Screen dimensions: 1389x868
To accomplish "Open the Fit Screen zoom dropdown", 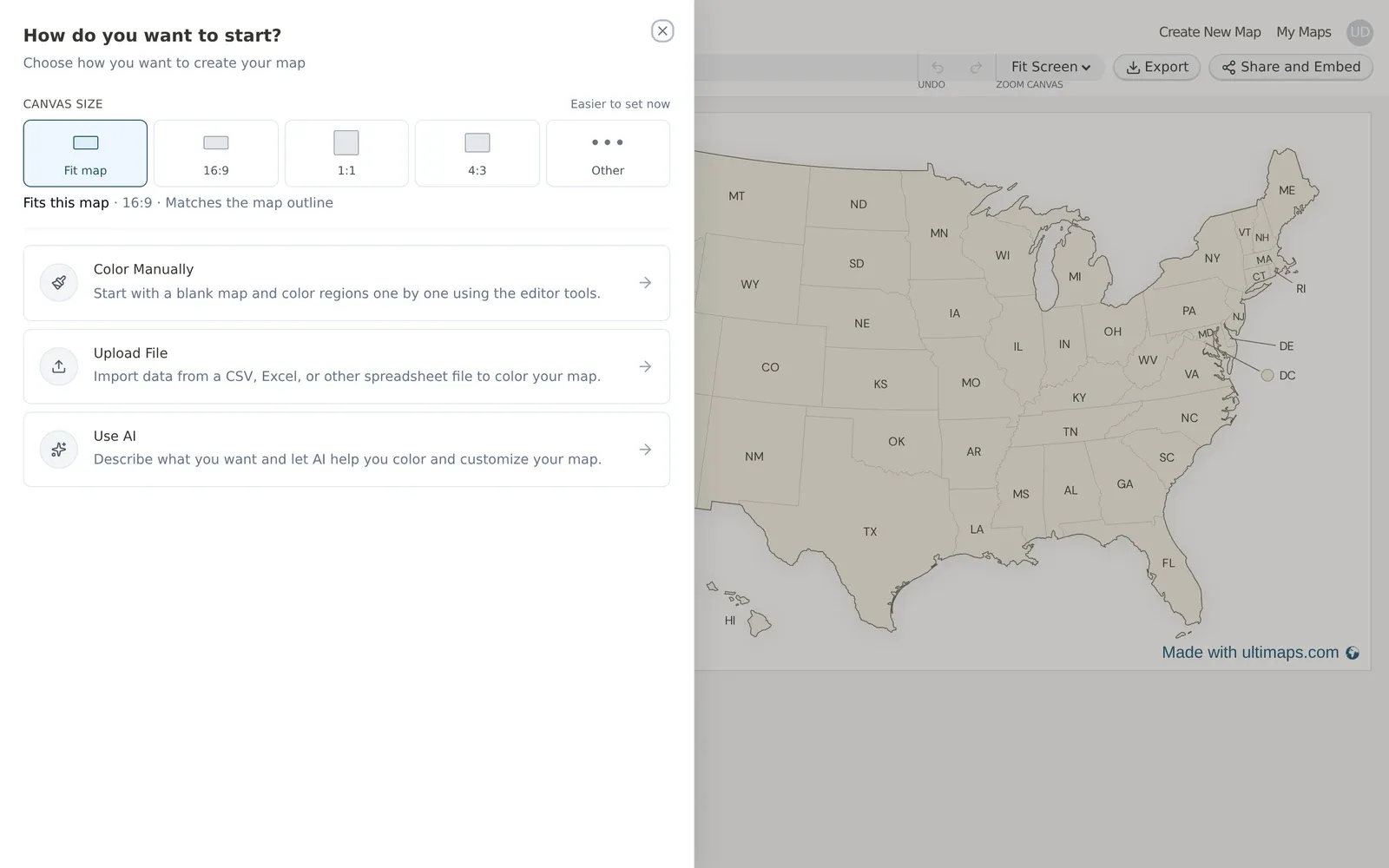I will (1050, 67).
